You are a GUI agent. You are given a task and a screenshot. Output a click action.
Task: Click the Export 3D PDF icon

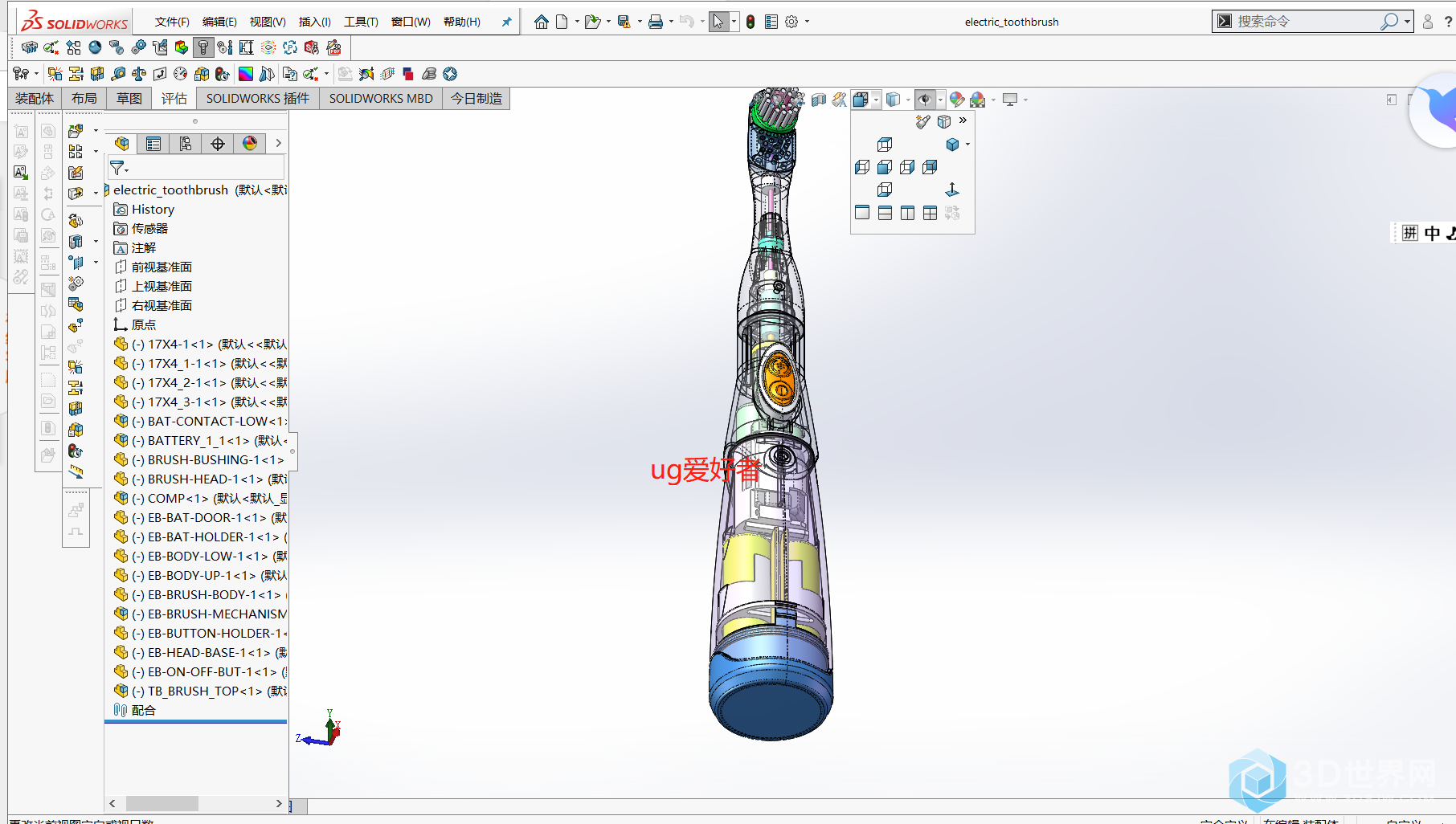[333, 47]
